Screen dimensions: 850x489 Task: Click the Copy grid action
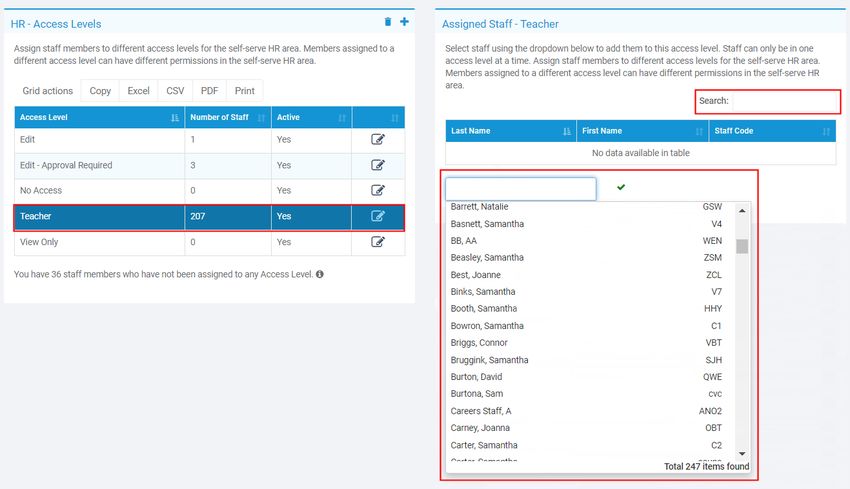[x=100, y=91]
